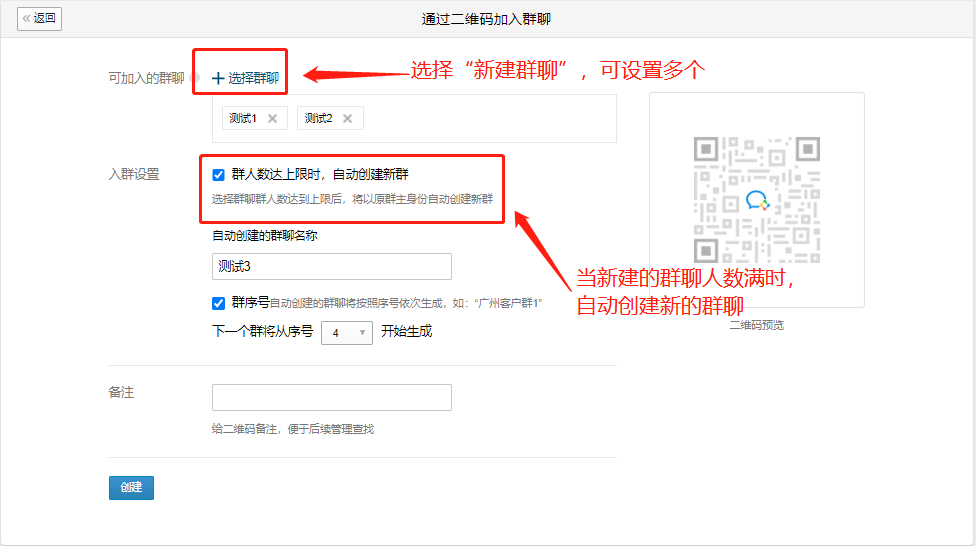Open the starting sequence number dropdown
The width and height of the screenshot is (976, 546).
(346, 333)
